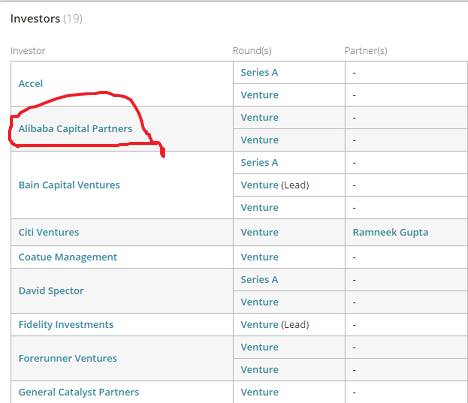The image size is (468, 403).
Task: Click the Investors (19) section heading
Action: [46, 19]
